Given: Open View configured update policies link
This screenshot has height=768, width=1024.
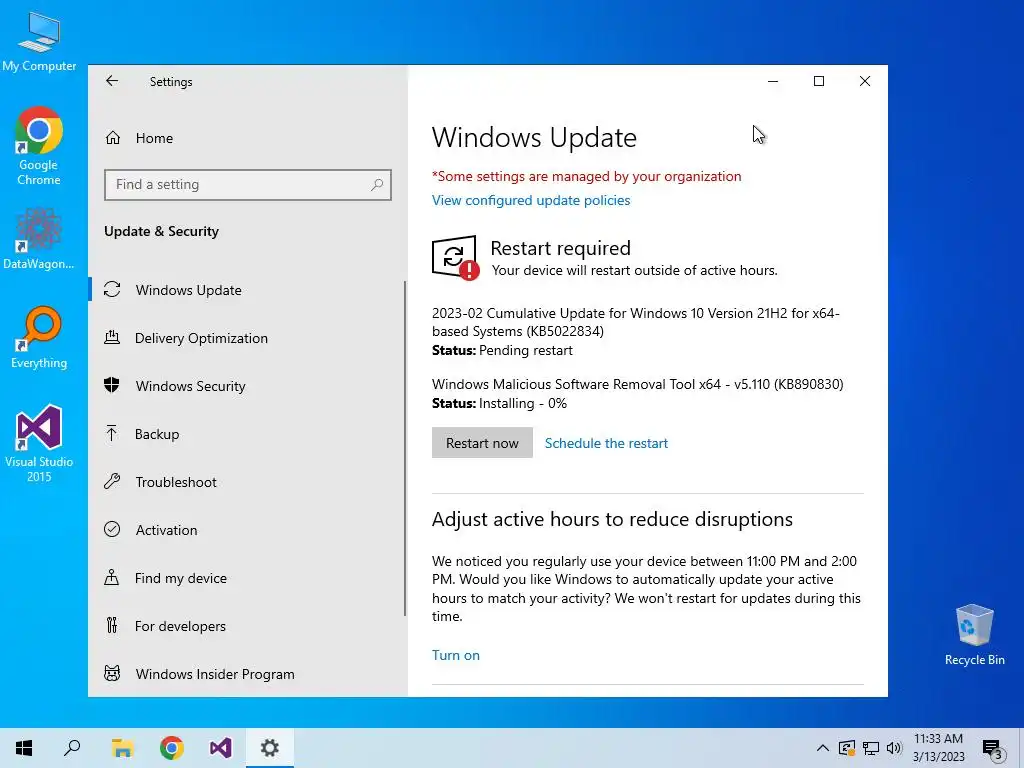Looking at the screenshot, I should [x=531, y=200].
